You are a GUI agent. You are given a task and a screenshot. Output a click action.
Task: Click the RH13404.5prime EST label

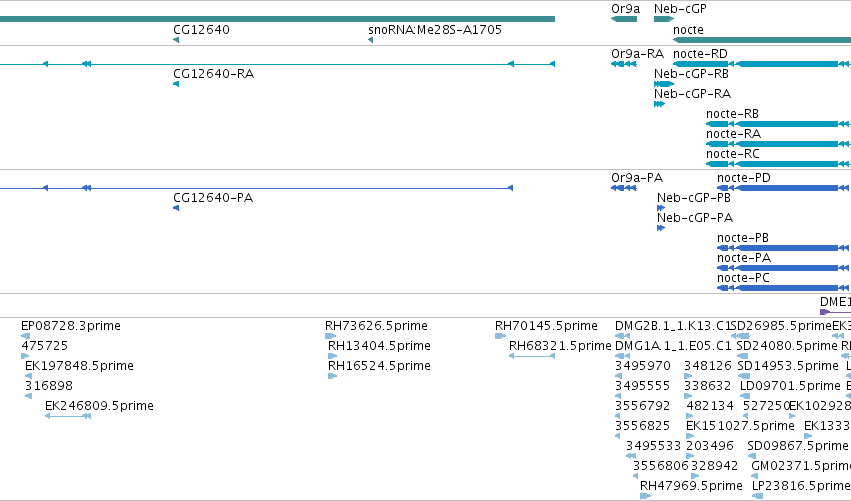(x=379, y=346)
